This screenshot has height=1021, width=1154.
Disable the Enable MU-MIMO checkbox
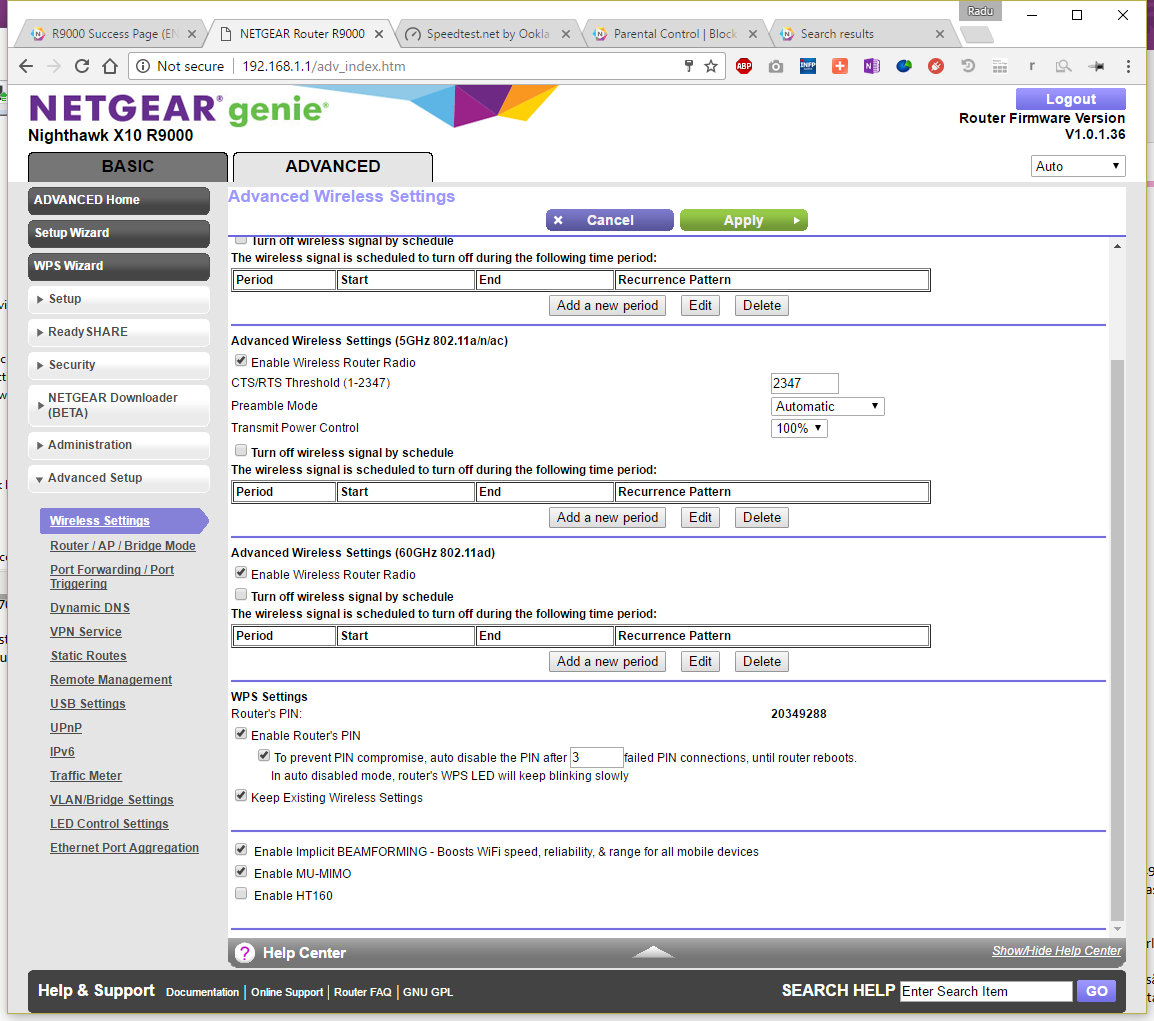coord(241,872)
